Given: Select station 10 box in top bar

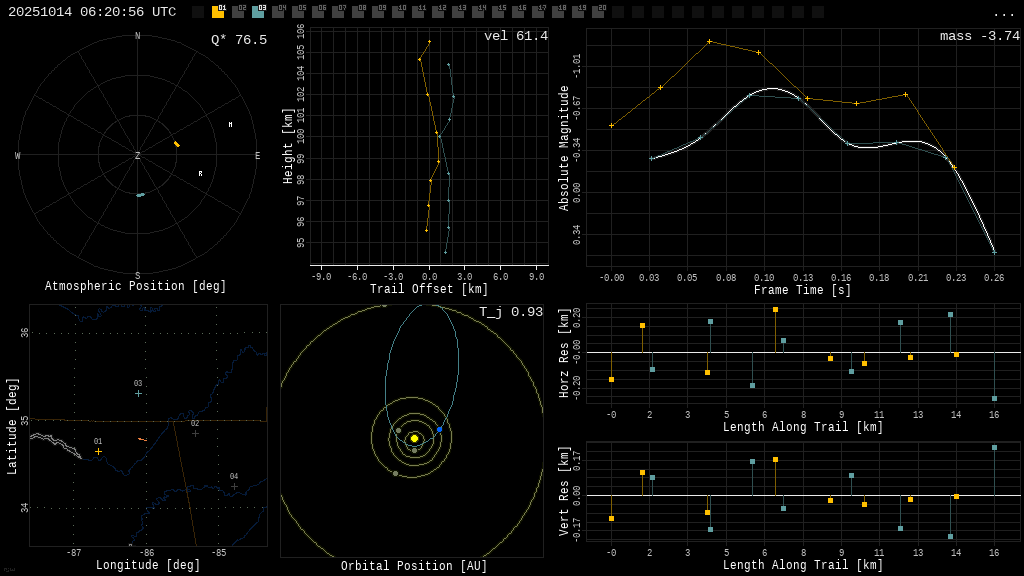Looking at the screenshot, I should pos(398,12).
